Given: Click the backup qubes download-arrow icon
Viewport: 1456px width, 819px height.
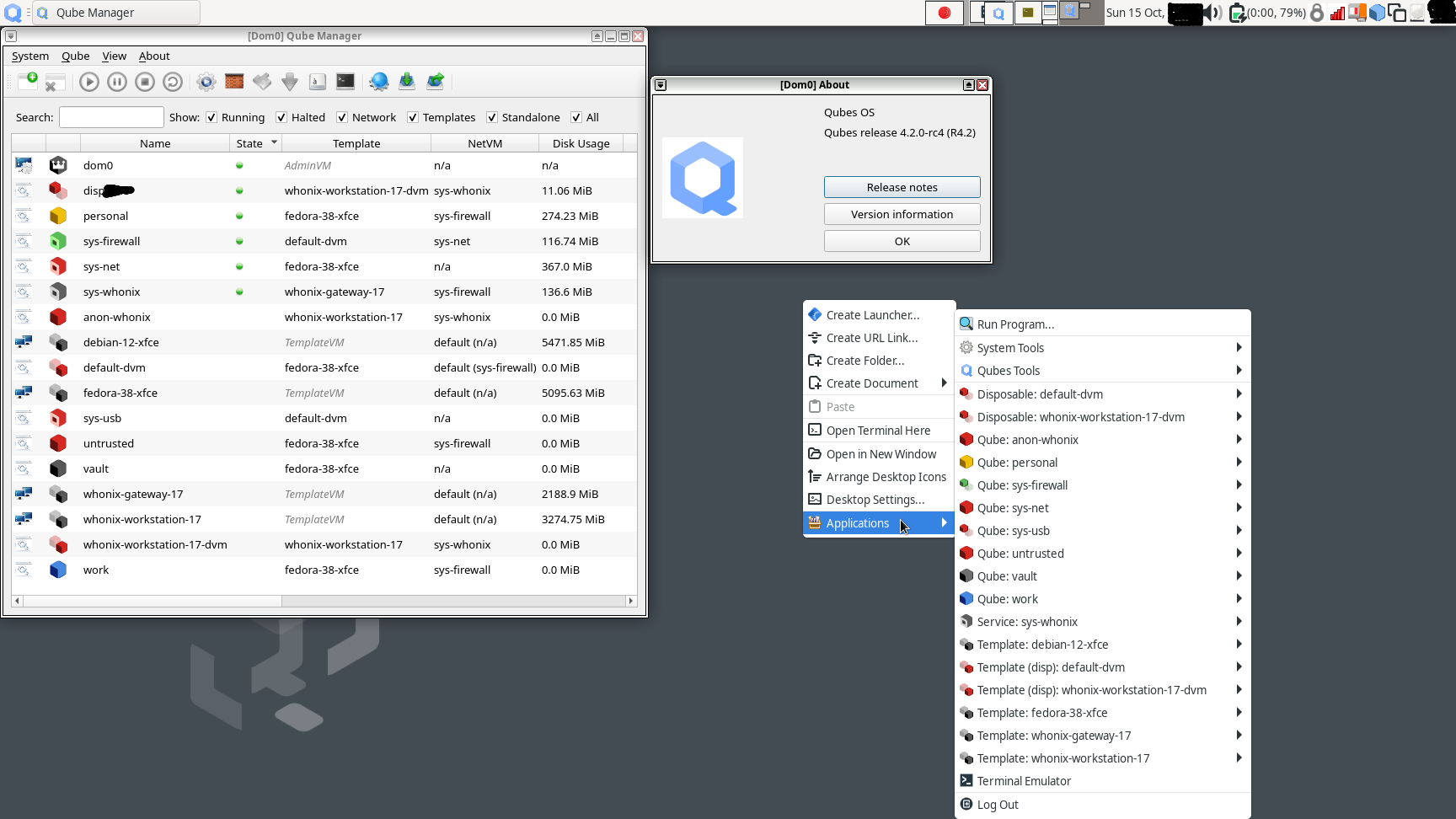Looking at the screenshot, I should click(407, 82).
